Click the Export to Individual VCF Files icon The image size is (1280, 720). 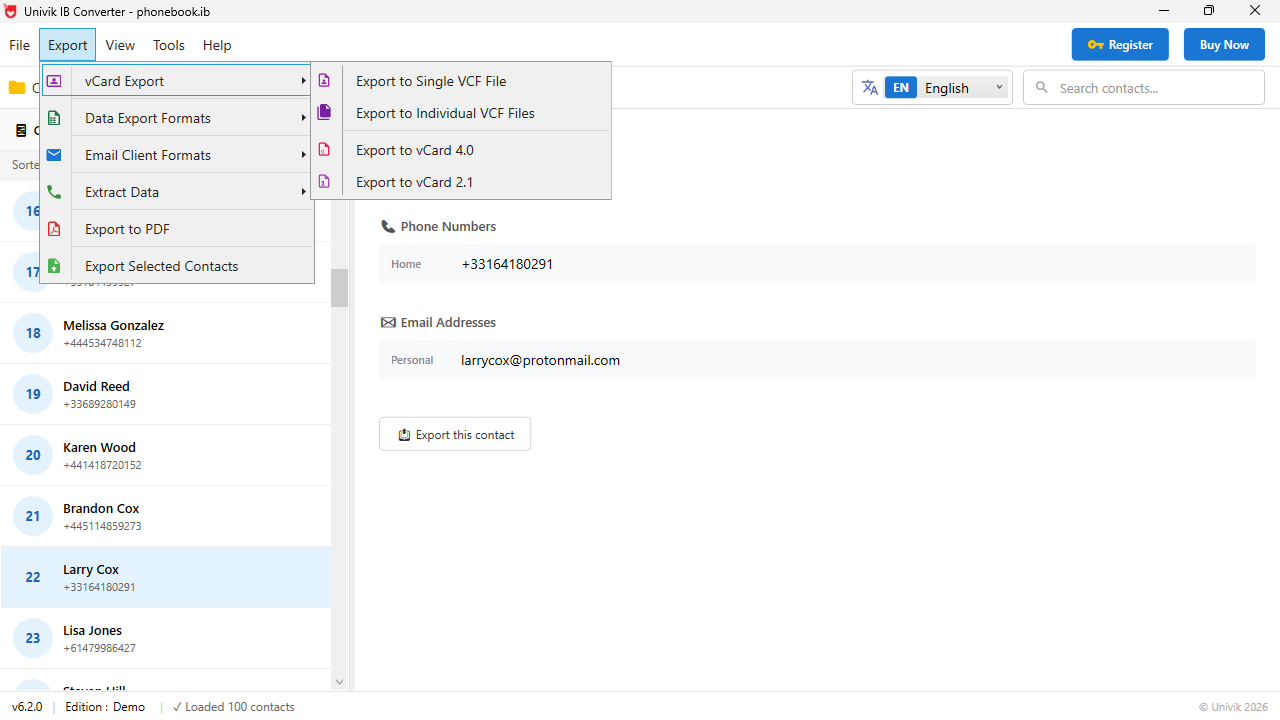[324, 111]
